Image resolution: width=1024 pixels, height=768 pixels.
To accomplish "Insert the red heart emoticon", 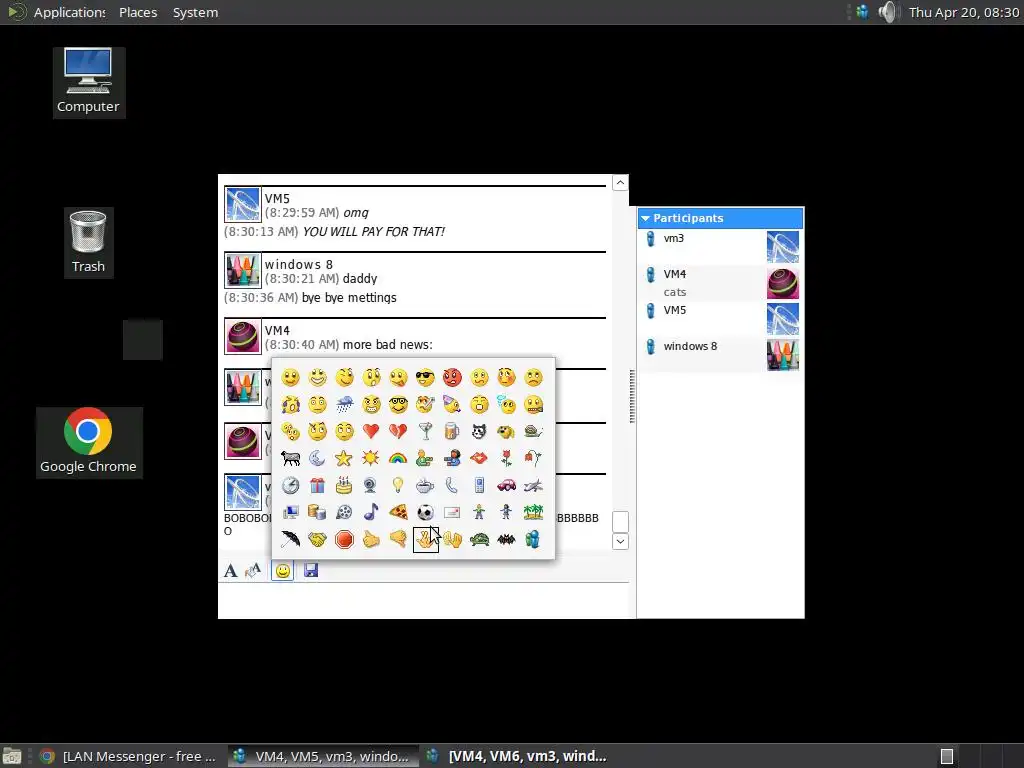I will point(371,432).
